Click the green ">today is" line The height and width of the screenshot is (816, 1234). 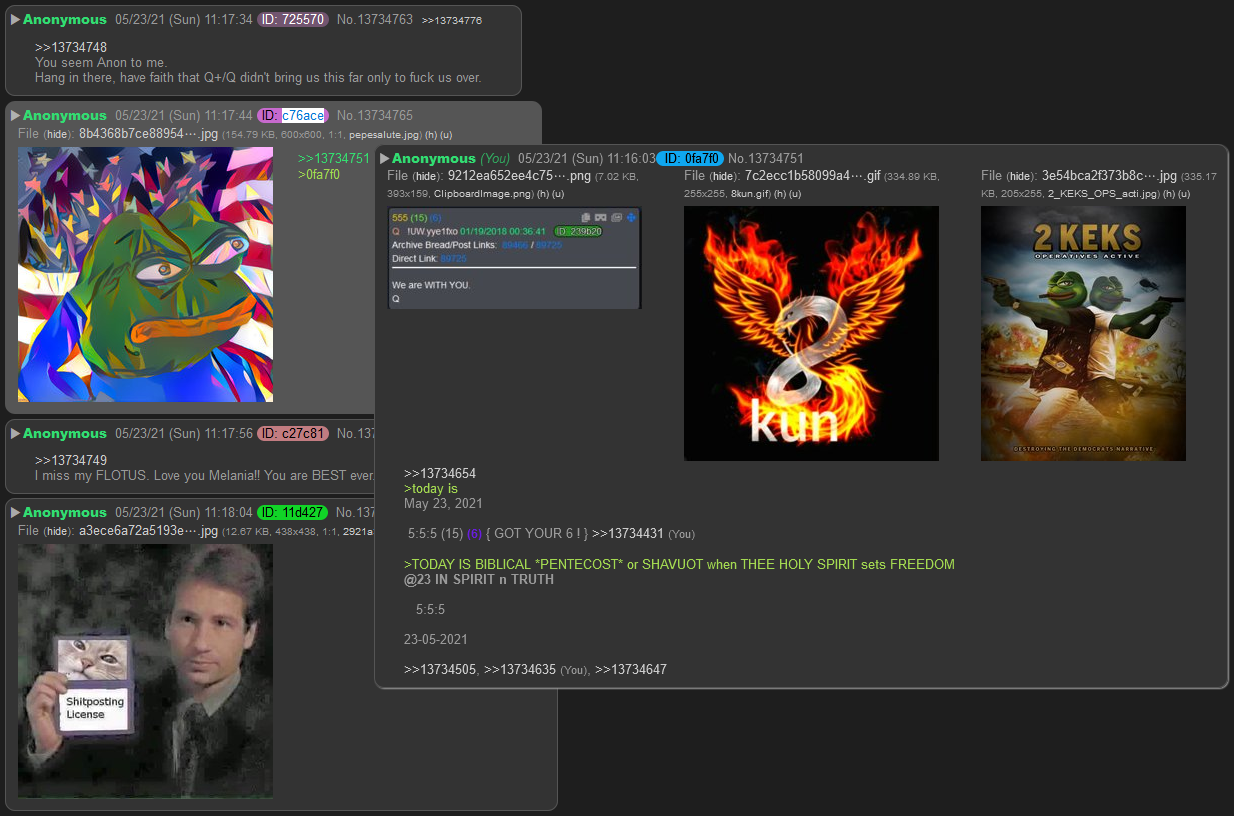[x=431, y=489]
